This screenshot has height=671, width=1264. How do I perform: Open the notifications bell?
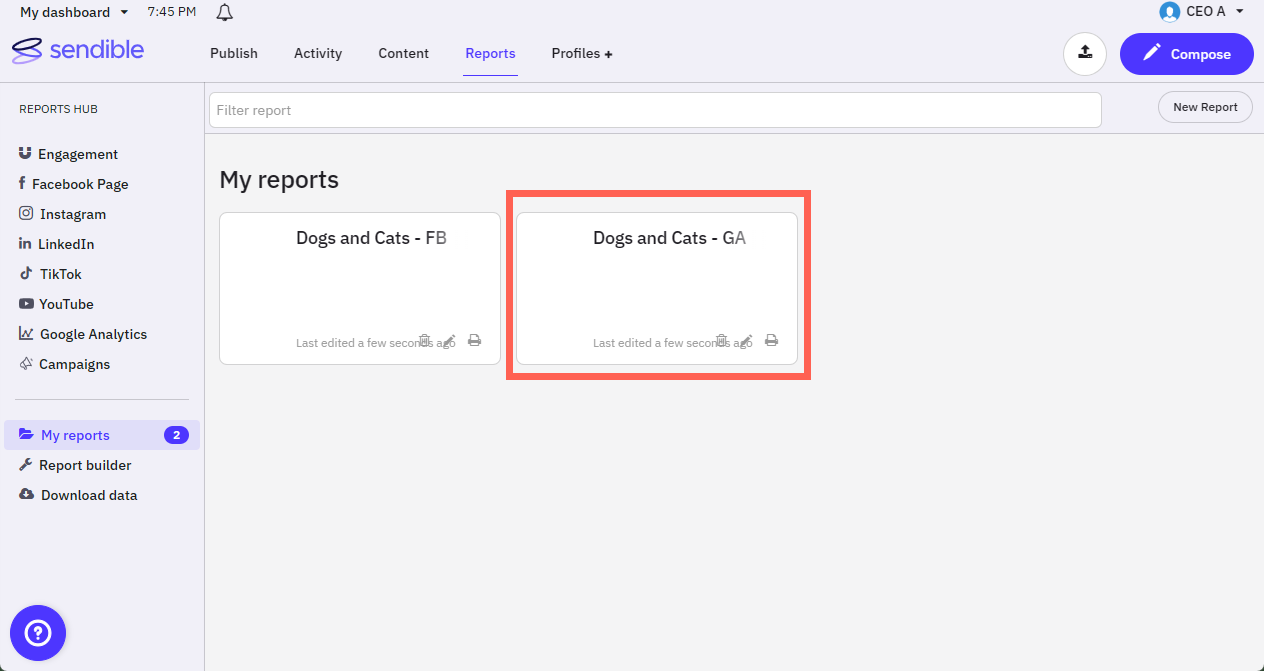225,12
